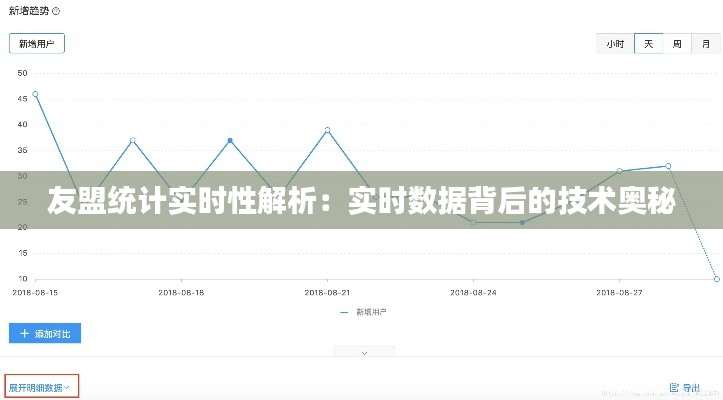Image resolution: width=723 pixels, height=400 pixels.
Task: Click the 2018-08-27 axis label
Action: (619, 293)
